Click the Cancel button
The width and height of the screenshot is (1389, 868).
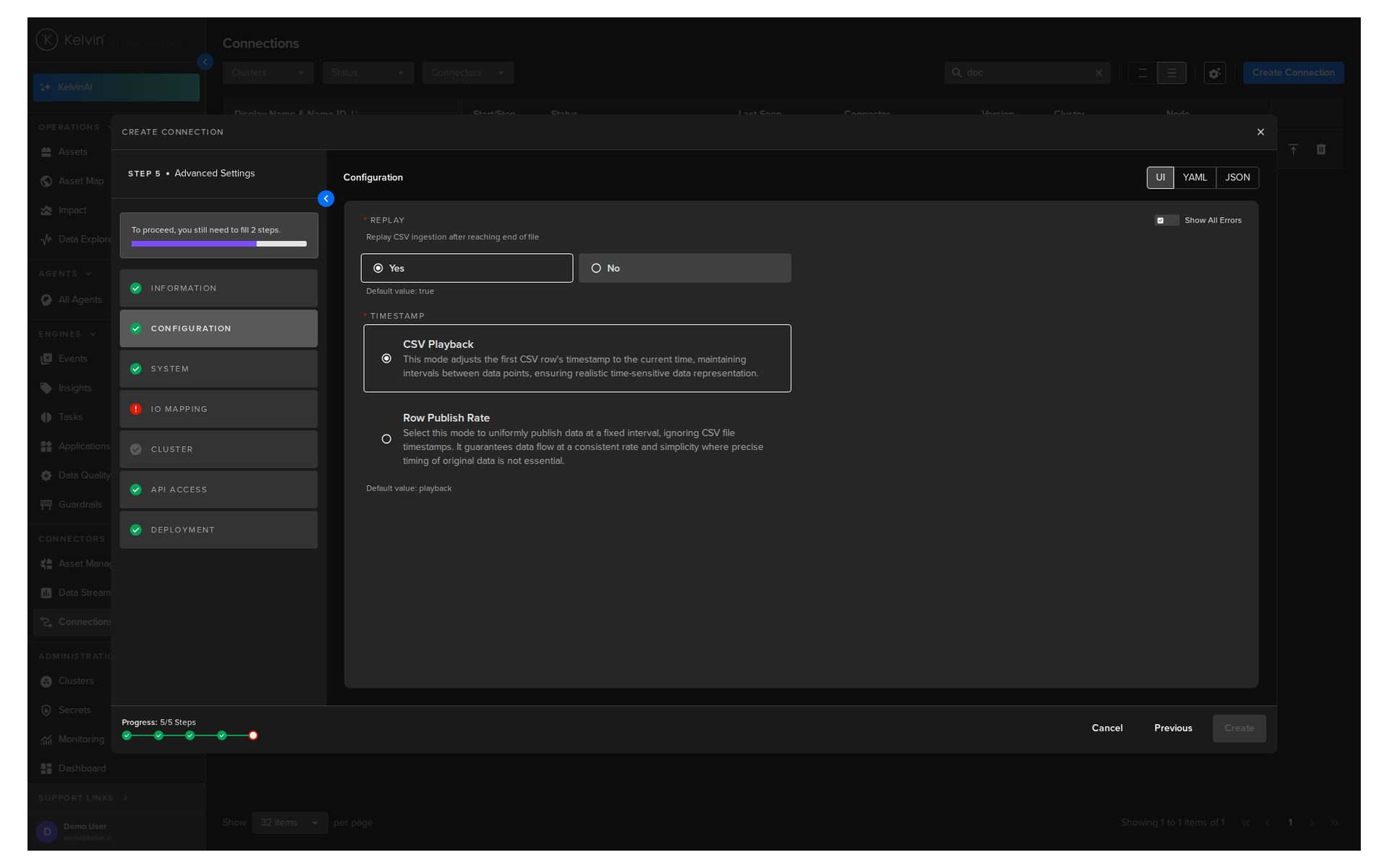[x=1108, y=728]
